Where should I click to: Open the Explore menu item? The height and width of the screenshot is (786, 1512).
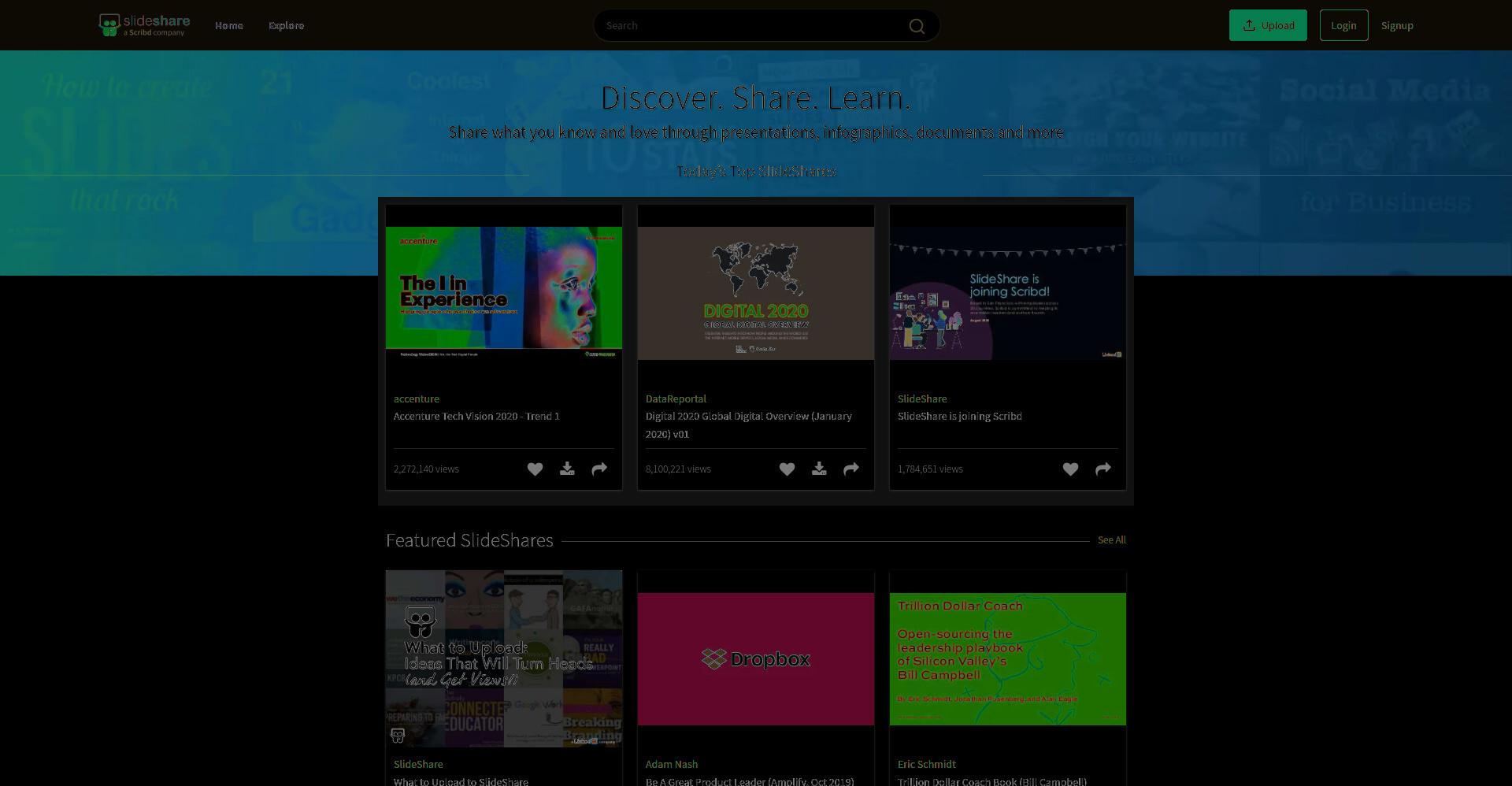click(286, 25)
